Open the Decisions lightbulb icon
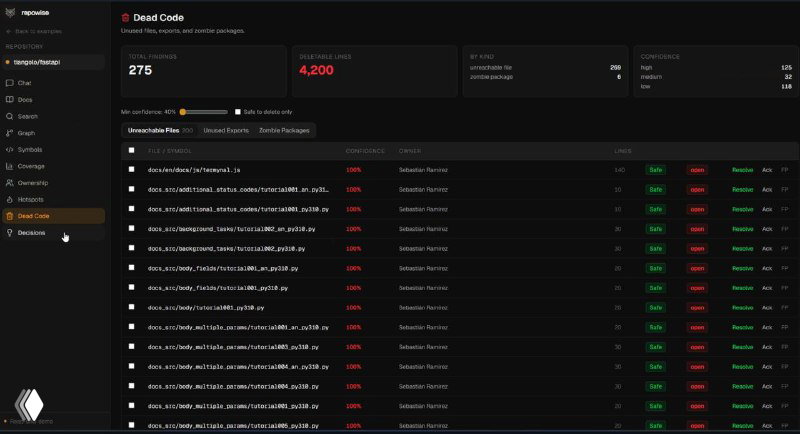Screen dimensions: 800x434 pyautogui.click(x=9, y=233)
